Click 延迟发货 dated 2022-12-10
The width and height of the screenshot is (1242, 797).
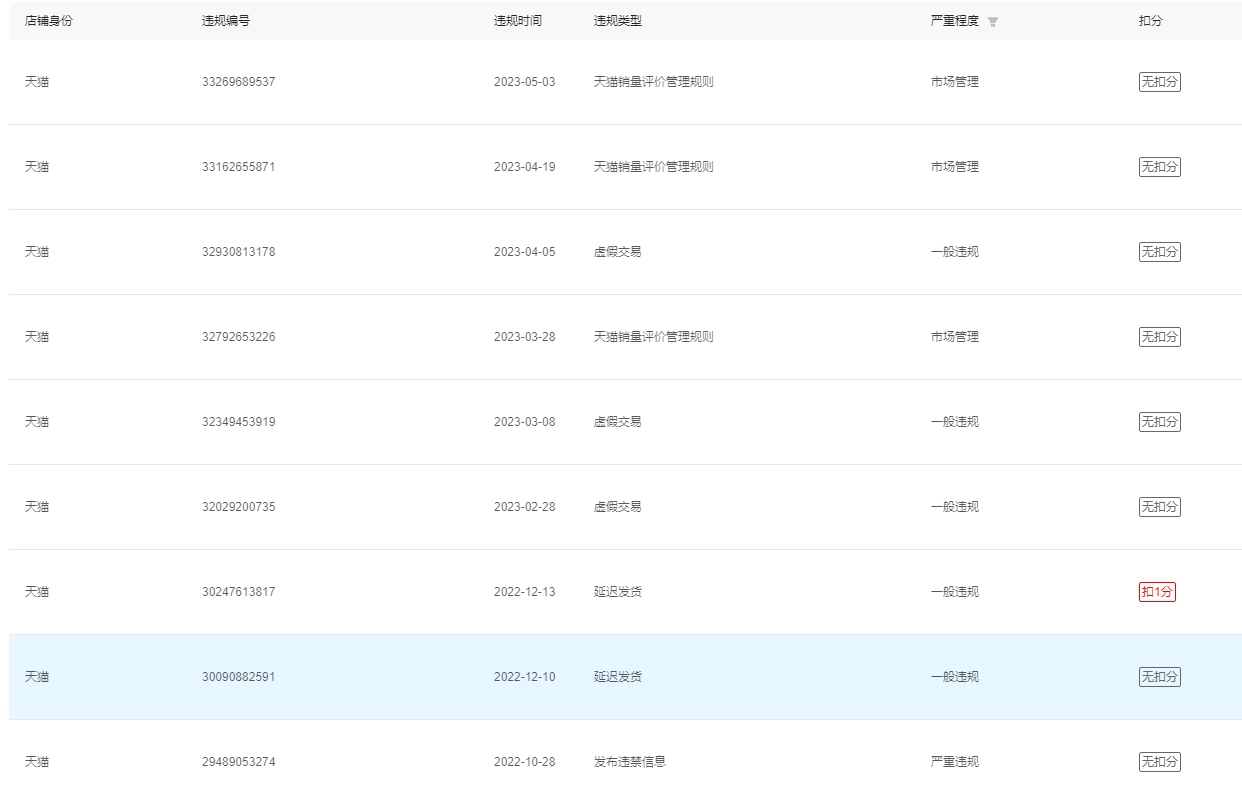618,677
